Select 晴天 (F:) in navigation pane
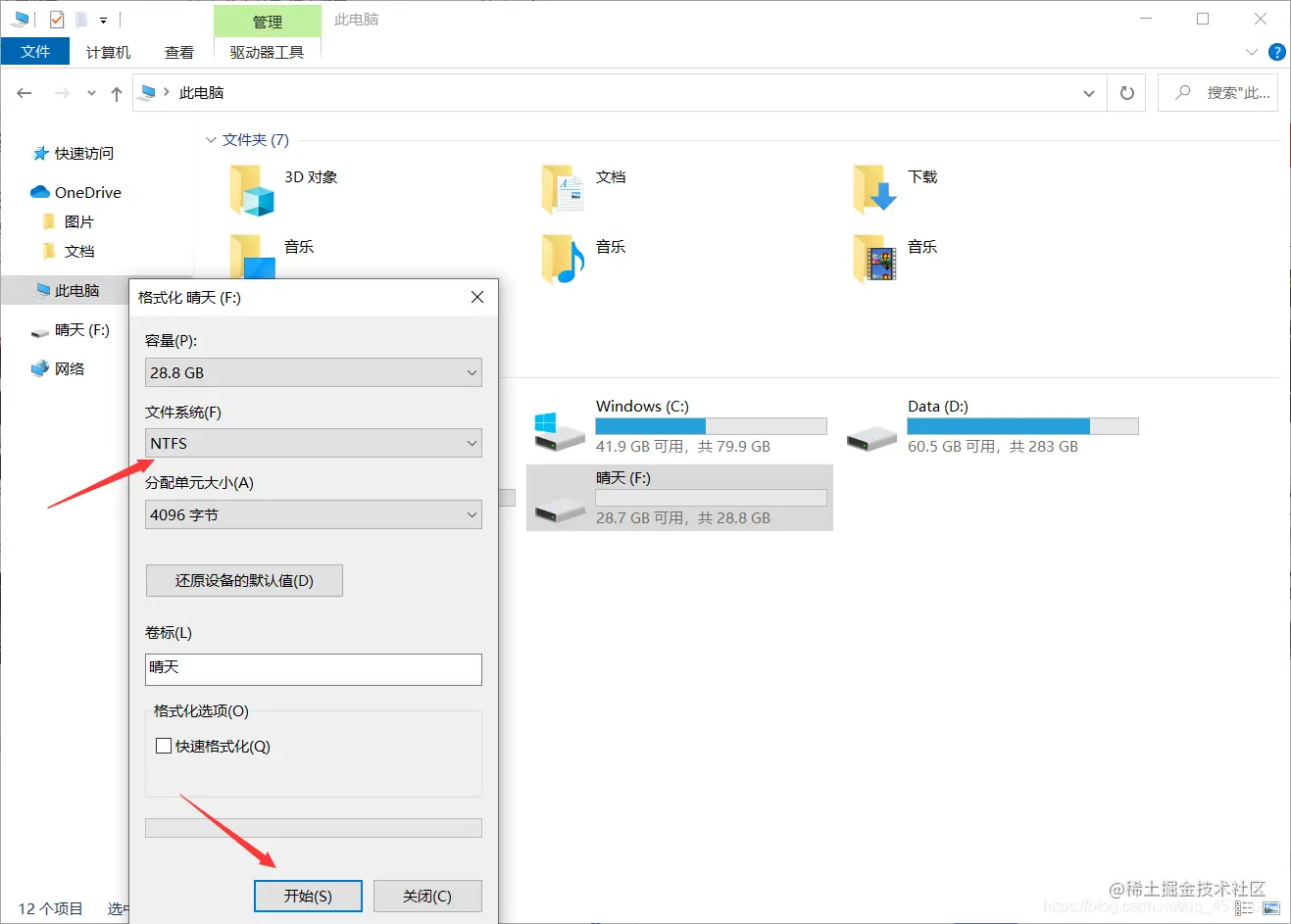 pyautogui.click(x=82, y=329)
